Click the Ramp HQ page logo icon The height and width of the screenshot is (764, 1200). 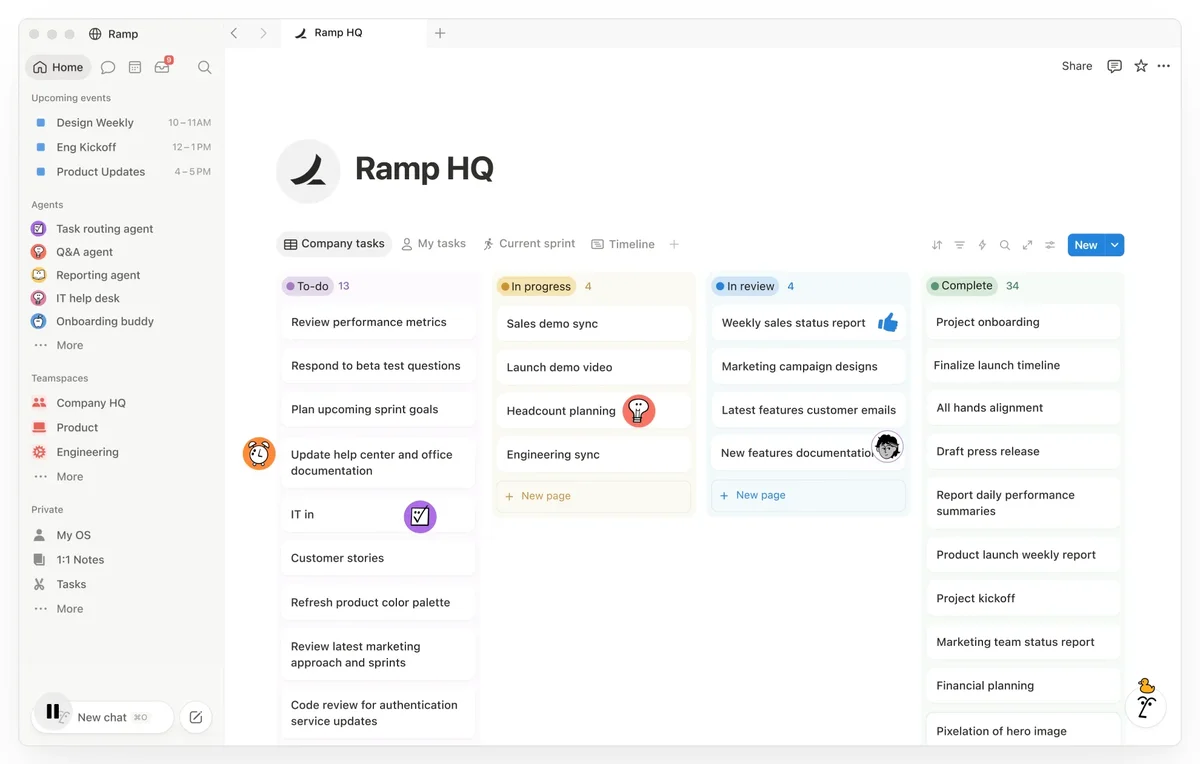tap(308, 171)
